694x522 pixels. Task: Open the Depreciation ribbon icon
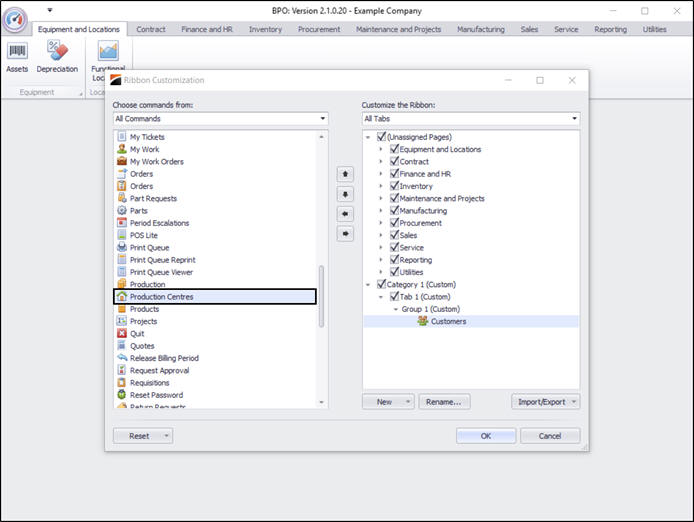(x=58, y=50)
